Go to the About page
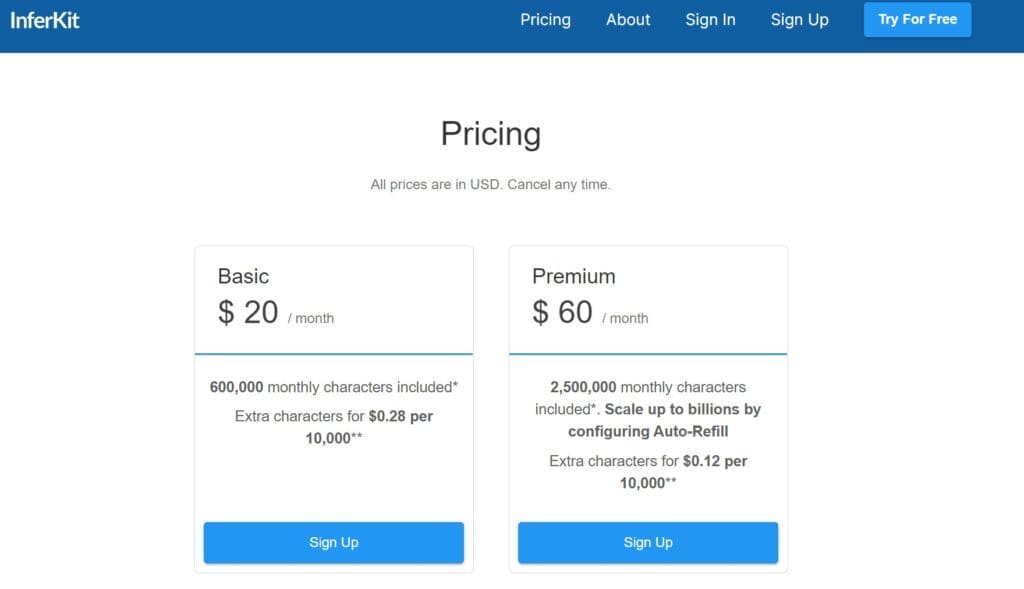Viewport: 1024px width, 589px height. [628, 20]
